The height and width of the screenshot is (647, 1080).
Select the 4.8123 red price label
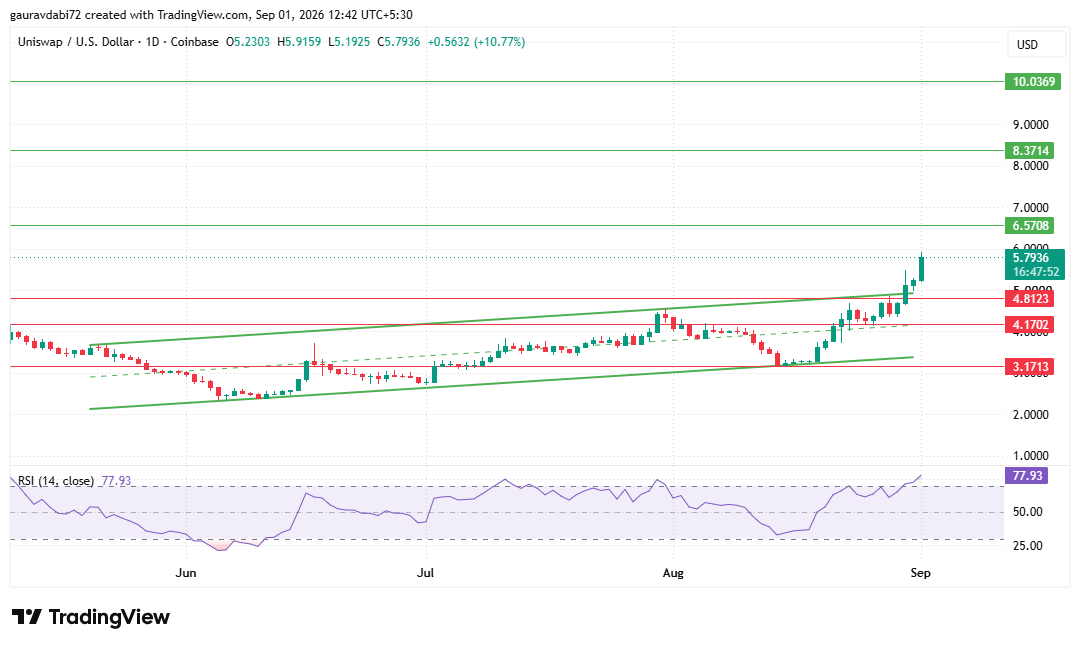tap(1030, 298)
